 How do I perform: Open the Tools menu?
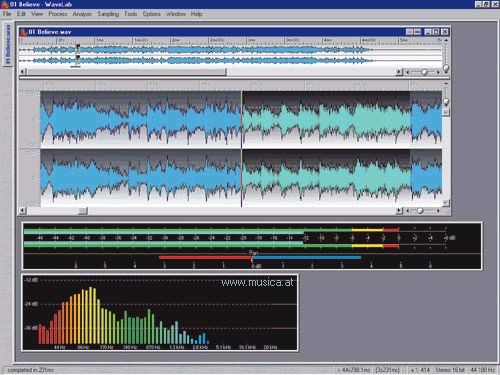pyautogui.click(x=131, y=14)
